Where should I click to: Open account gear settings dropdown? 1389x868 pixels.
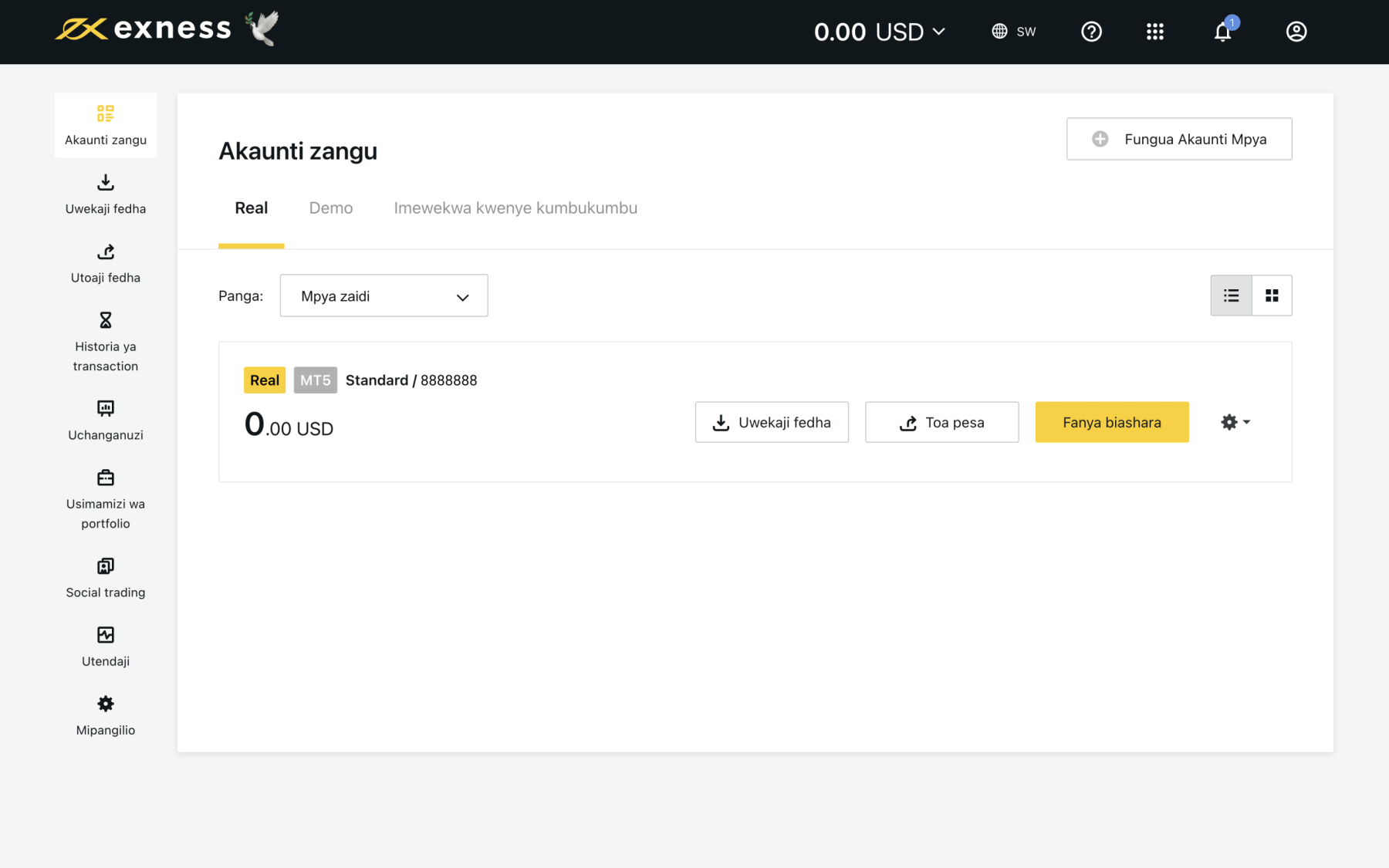(x=1235, y=422)
